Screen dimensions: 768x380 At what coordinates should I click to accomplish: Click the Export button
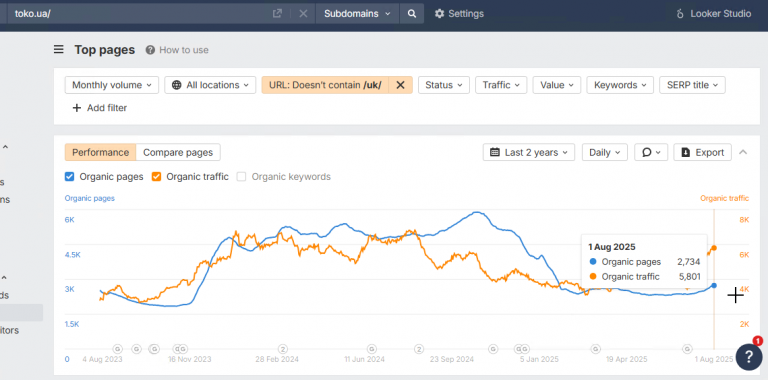coord(702,152)
